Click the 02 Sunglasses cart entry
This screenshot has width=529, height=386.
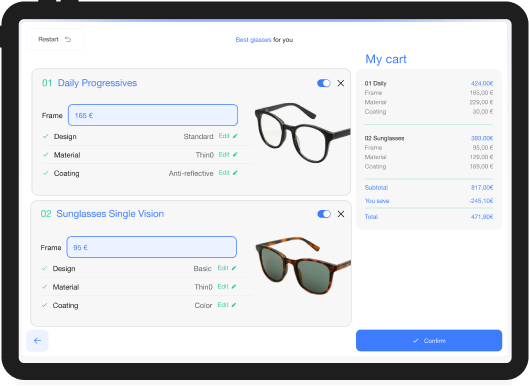384,138
